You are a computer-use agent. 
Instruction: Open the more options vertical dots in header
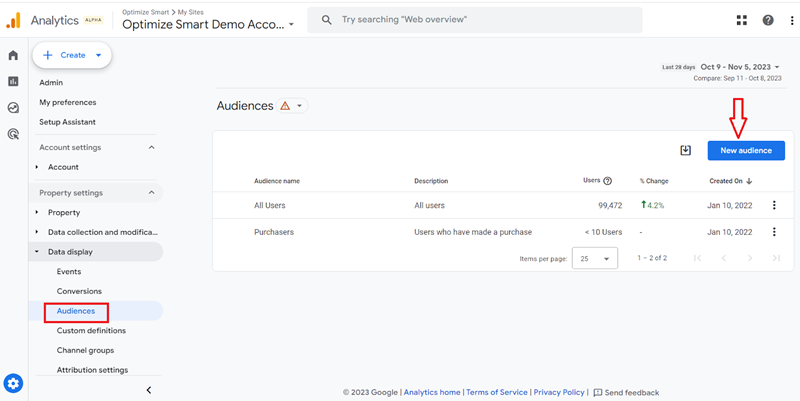coord(792,20)
